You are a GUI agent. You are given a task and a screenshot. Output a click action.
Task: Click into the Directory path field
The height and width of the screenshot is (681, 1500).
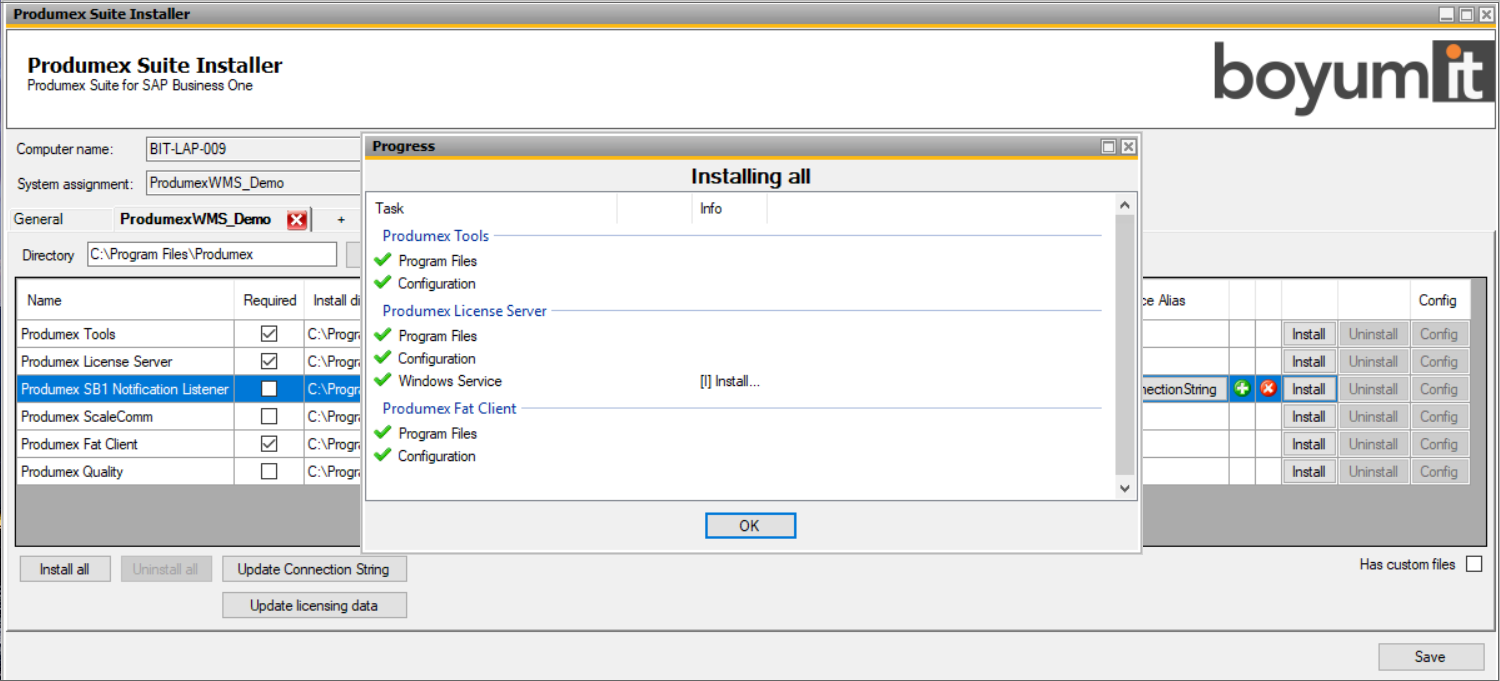tap(212, 254)
